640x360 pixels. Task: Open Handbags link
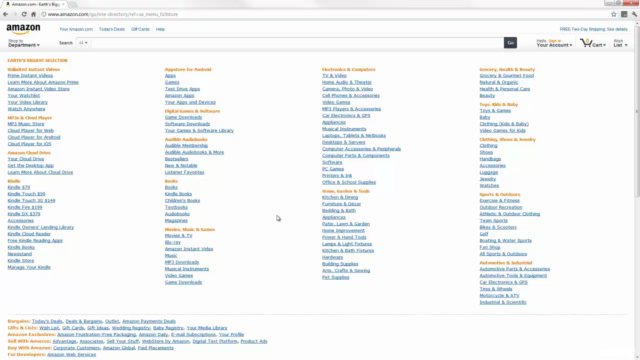coord(490,159)
